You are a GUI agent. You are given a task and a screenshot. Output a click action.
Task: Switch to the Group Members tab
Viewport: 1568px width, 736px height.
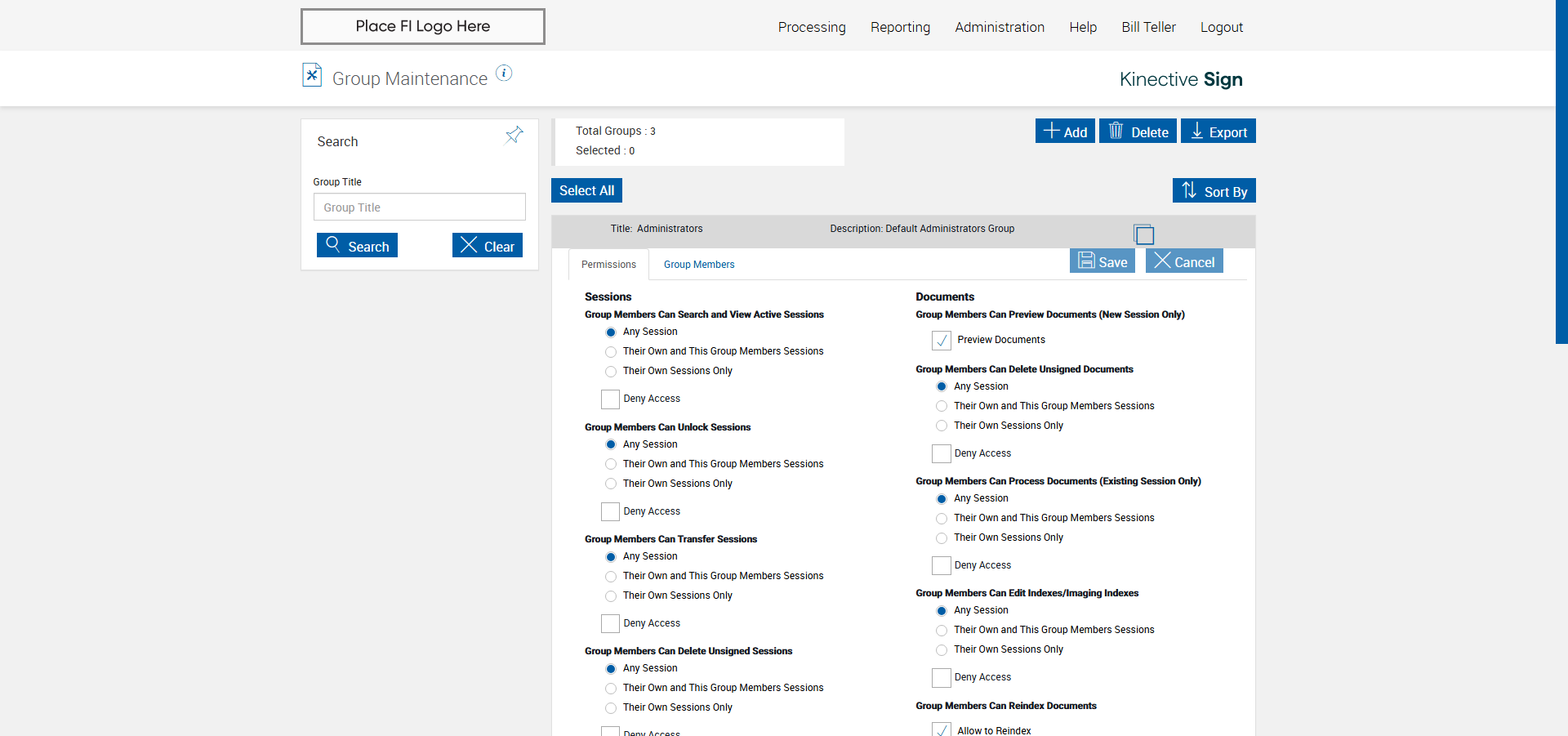pyautogui.click(x=699, y=265)
